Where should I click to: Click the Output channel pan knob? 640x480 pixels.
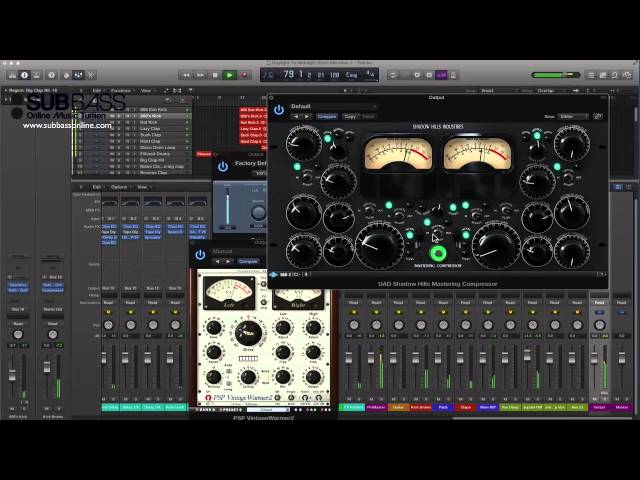600,325
